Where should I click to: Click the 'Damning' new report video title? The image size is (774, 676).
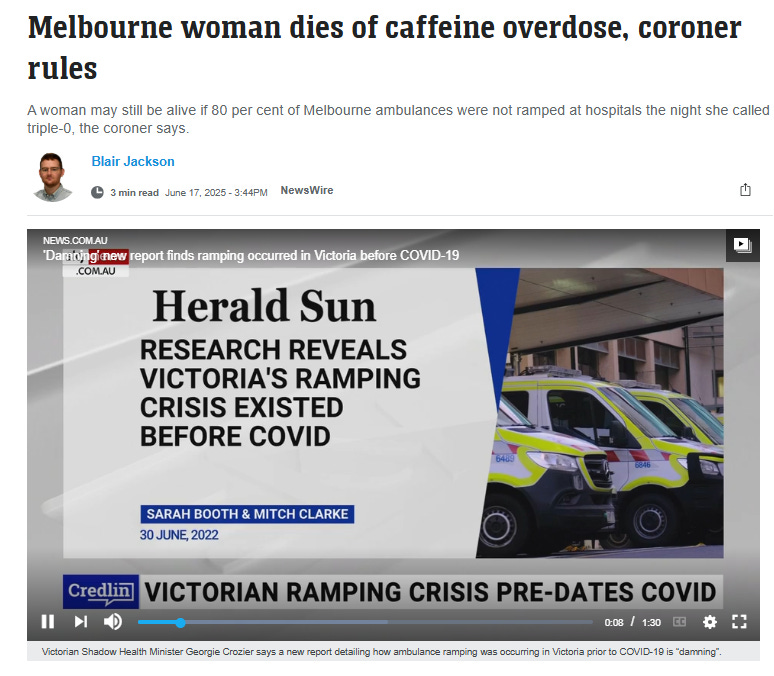pyautogui.click(x=251, y=255)
